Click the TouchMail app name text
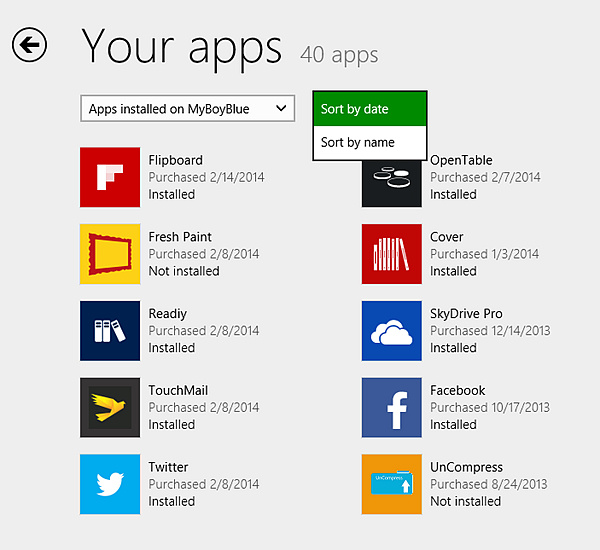The image size is (600, 550). (178, 391)
